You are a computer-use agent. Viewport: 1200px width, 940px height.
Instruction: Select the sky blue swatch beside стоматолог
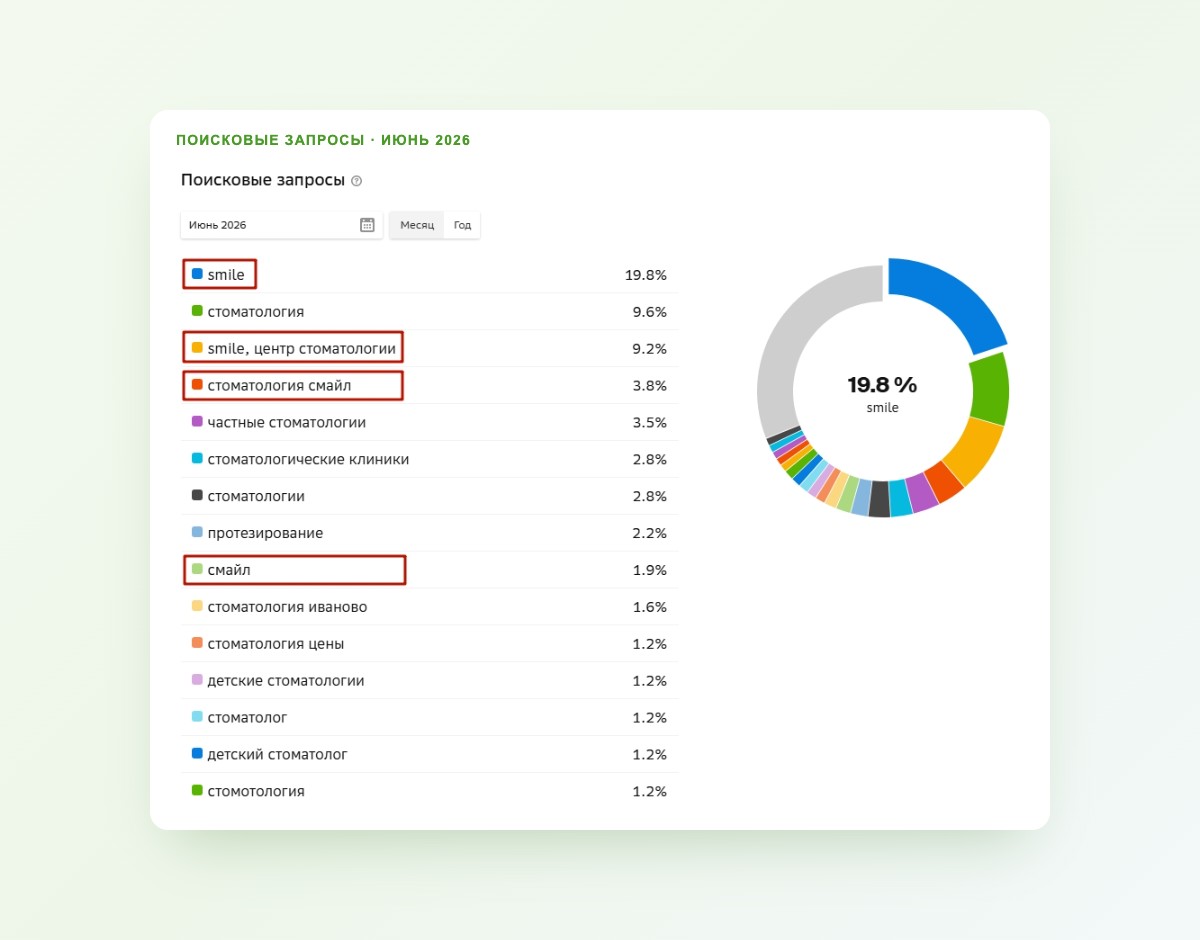pos(197,718)
